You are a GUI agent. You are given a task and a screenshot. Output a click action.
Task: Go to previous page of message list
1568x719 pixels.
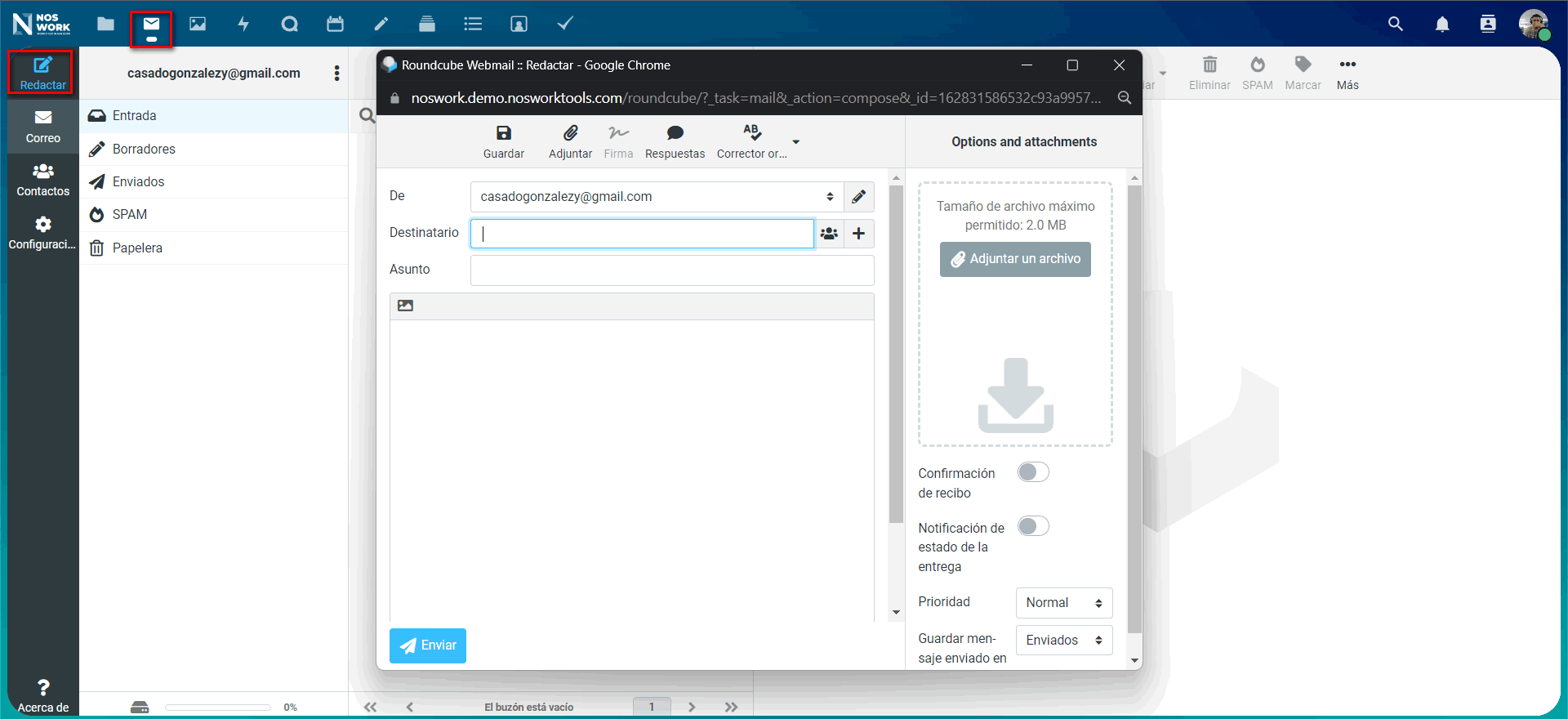tap(410, 707)
